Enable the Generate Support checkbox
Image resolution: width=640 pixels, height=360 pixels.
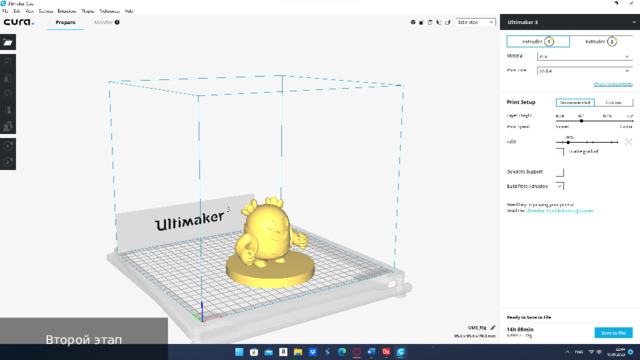point(560,172)
